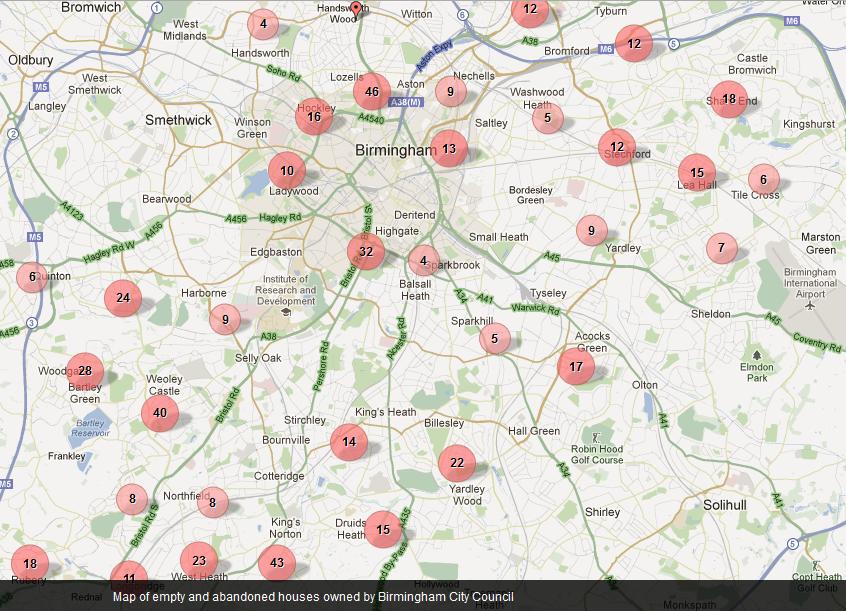Click the 22 cluster above Yardley Wood

point(457,463)
